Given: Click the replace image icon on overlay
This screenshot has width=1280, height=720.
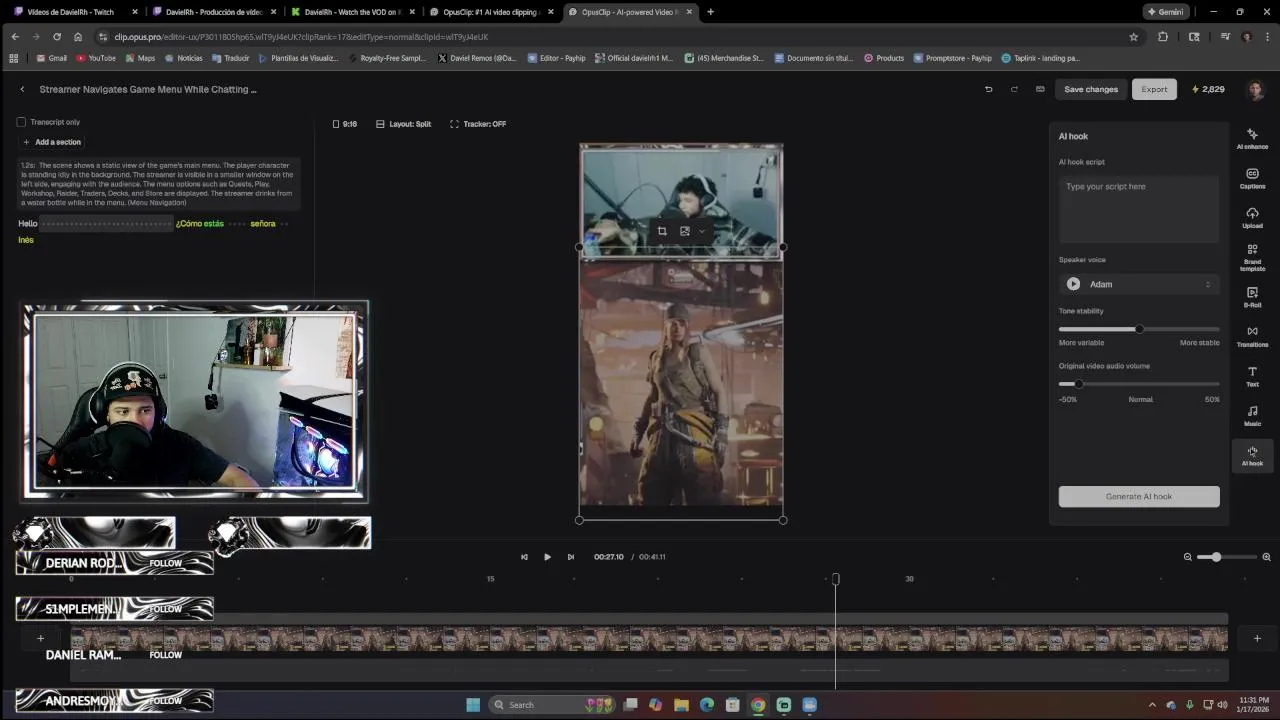Looking at the screenshot, I should [685, 231].
